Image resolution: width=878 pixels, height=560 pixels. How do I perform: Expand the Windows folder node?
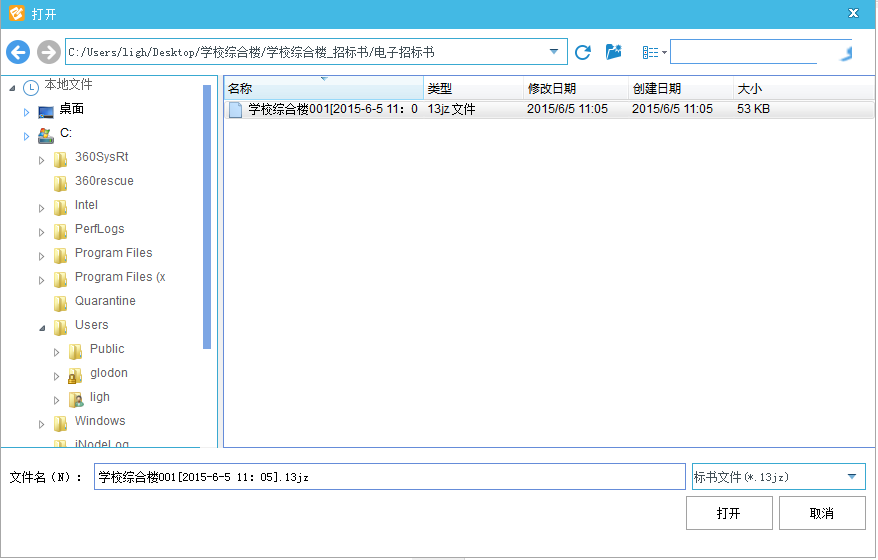click(42, 422)
